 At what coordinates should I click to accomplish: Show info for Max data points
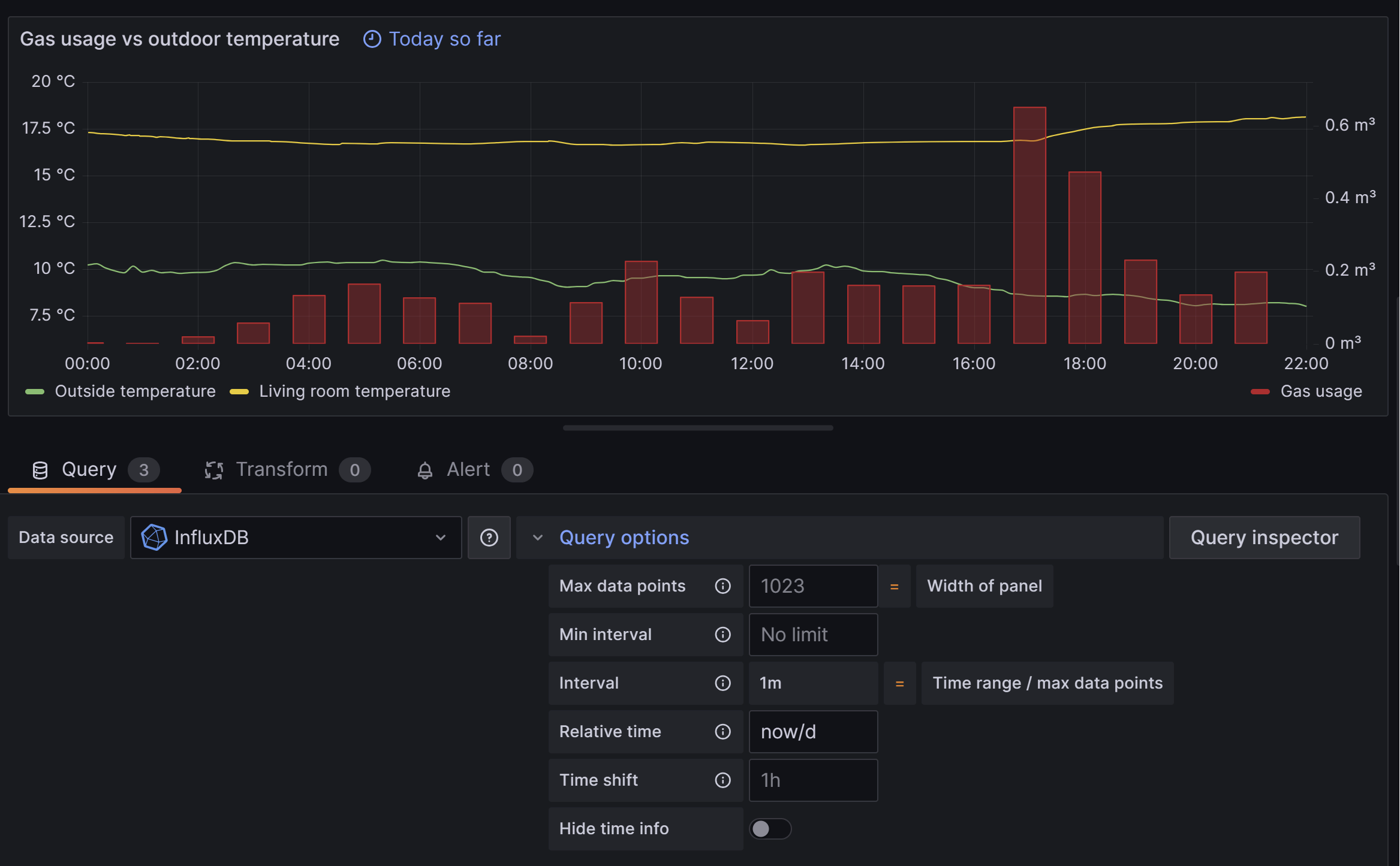(723, 586)
